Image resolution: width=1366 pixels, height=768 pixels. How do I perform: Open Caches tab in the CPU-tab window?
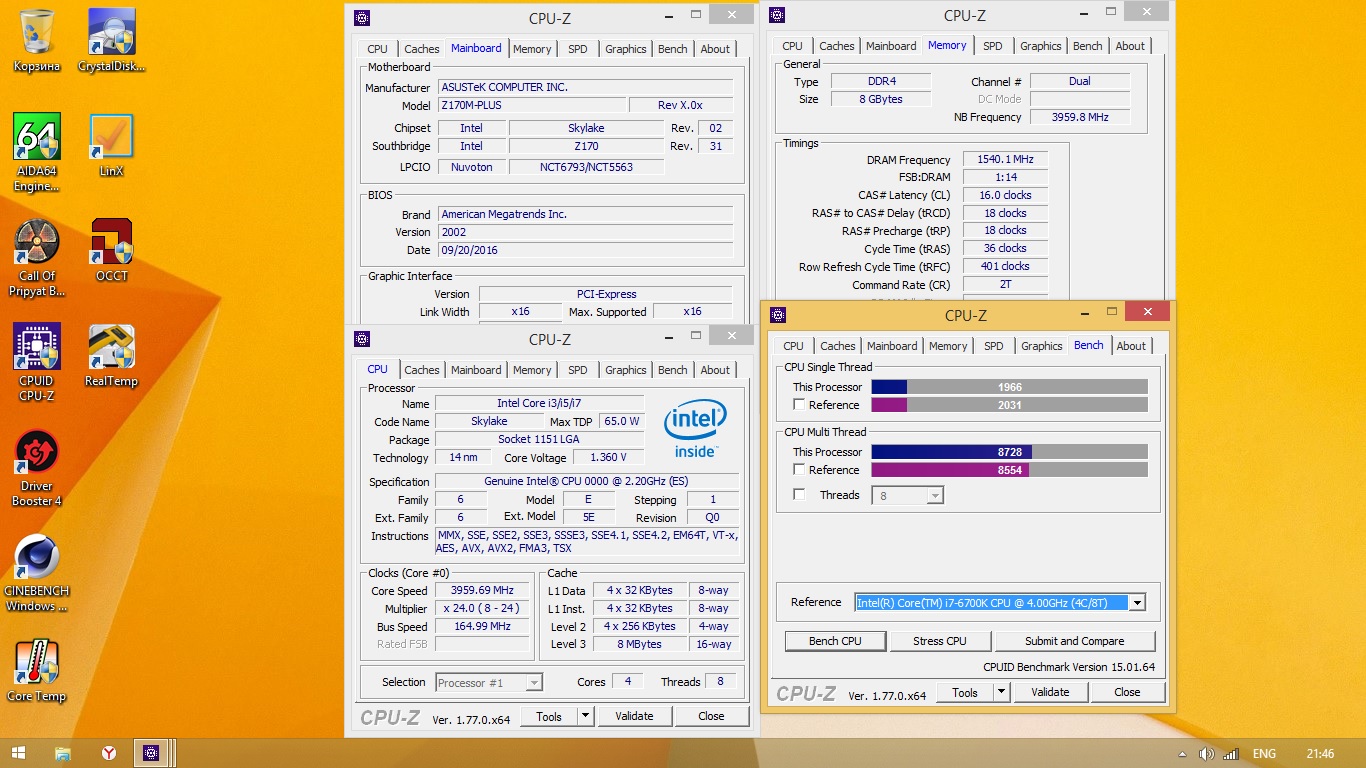click(x=422, y=370)
